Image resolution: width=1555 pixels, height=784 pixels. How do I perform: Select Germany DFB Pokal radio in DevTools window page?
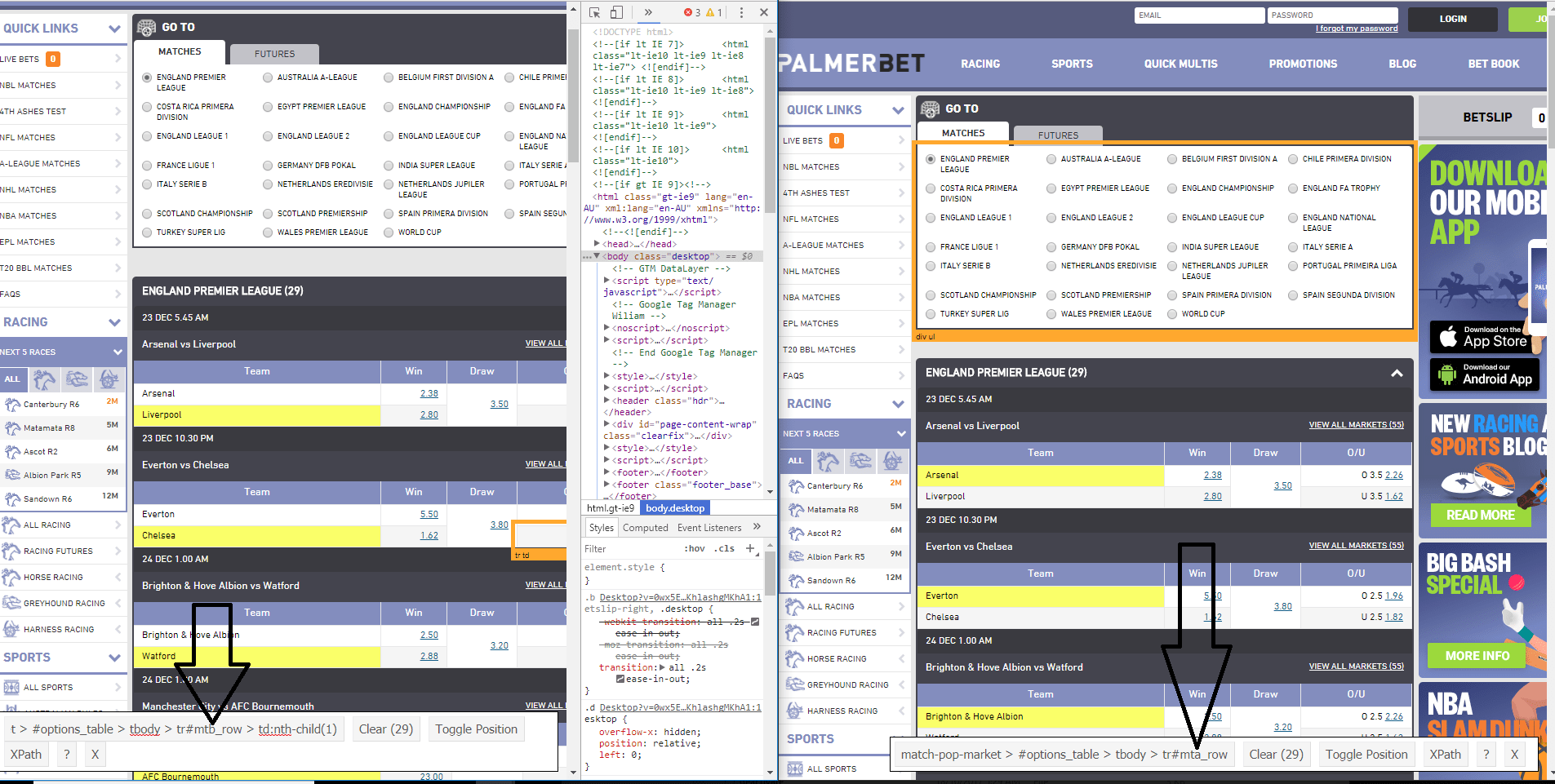[268, 166]
